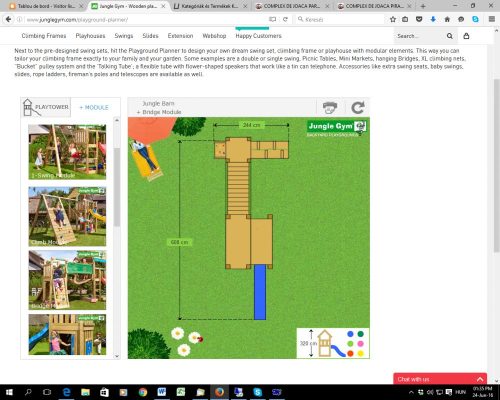Launch Chrome from the taskbar
Viewport: 500px width, 400px height.
[x=143, y=392]
